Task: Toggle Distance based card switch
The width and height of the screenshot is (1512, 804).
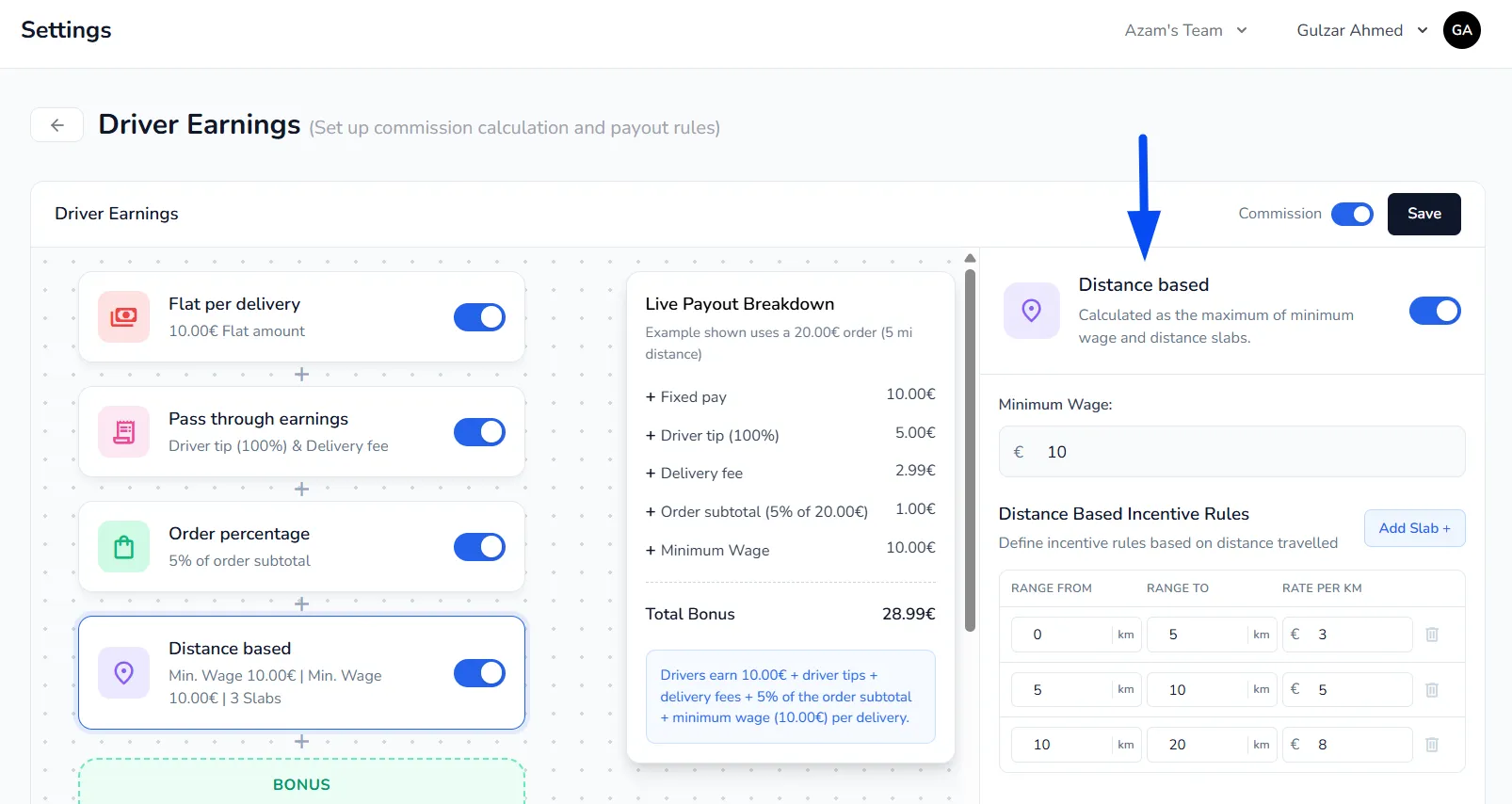Action: point(479,673)
